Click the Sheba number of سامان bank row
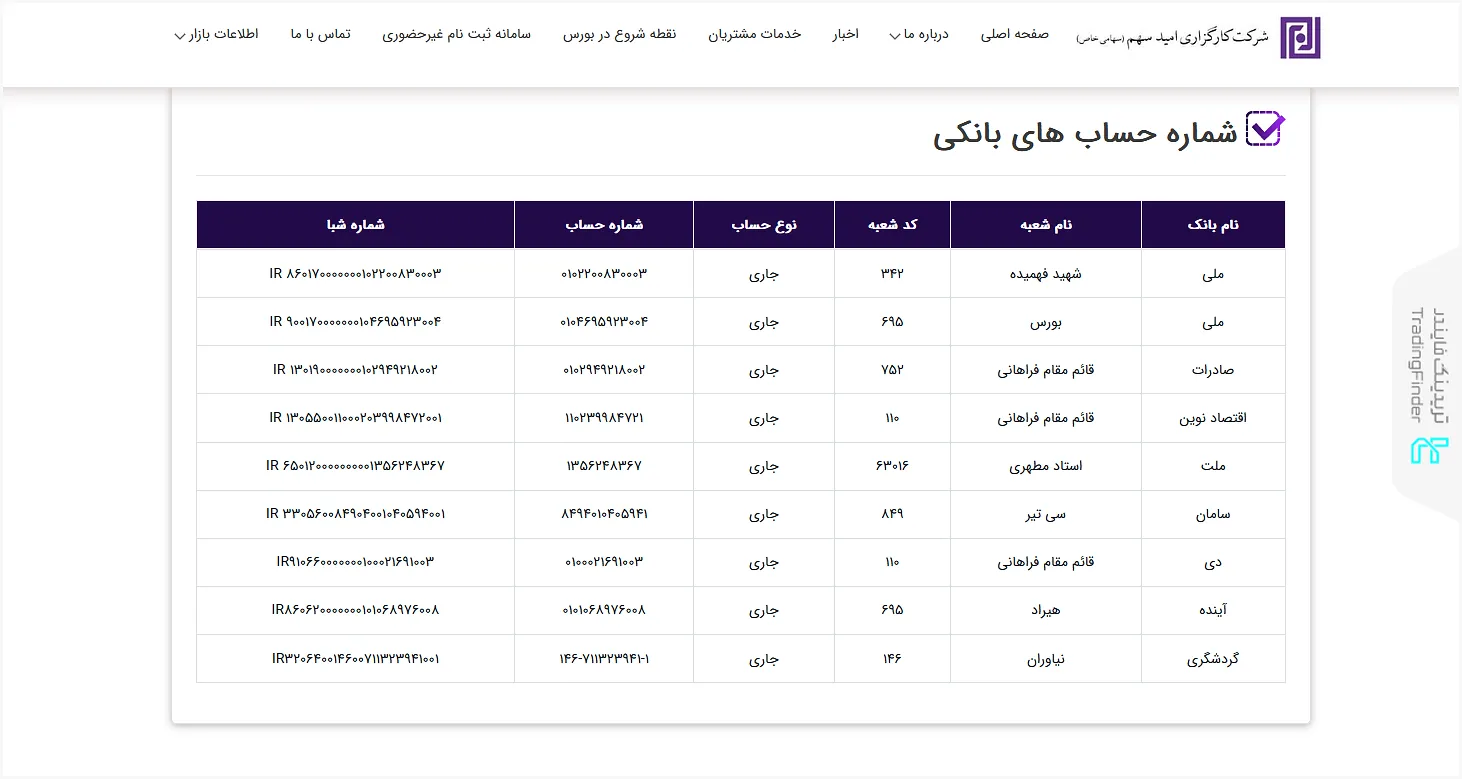1462x779 pixels. point(355,514)
